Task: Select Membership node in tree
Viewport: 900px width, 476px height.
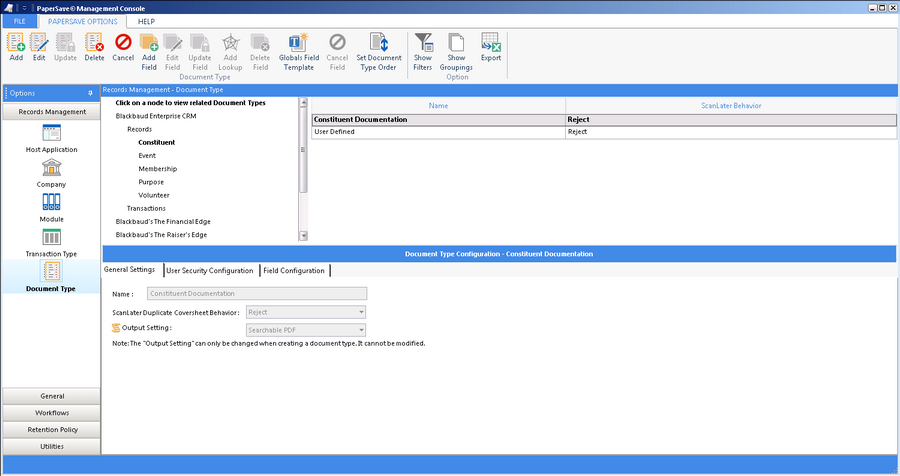Action: pyautogui.click(x=158, y=169)
